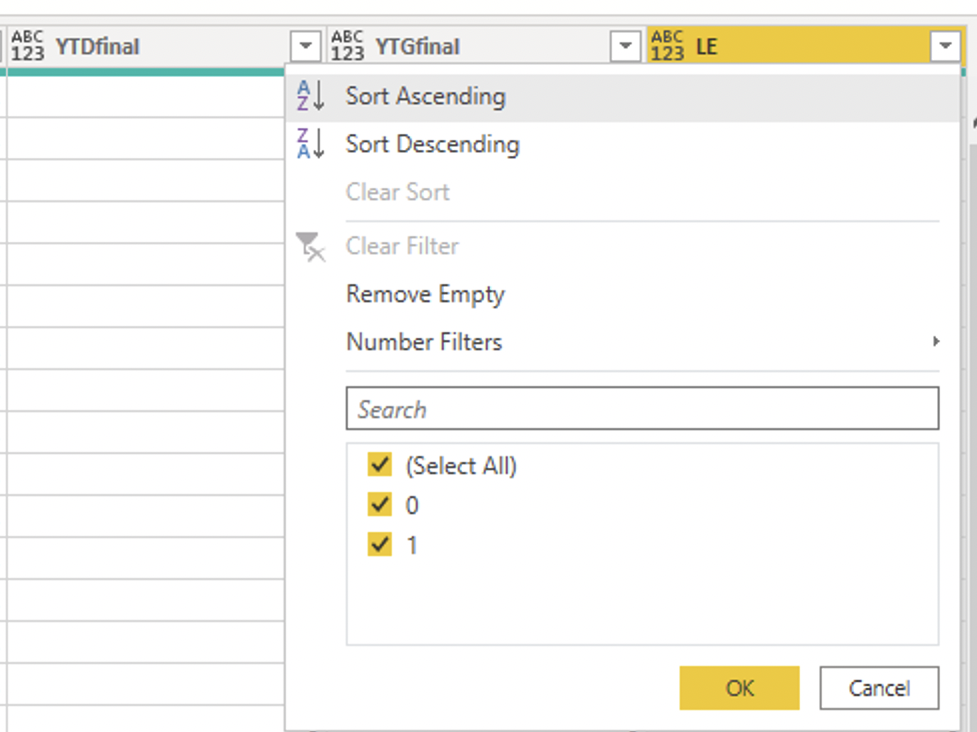Focus the Search input field

pos(642,409)
